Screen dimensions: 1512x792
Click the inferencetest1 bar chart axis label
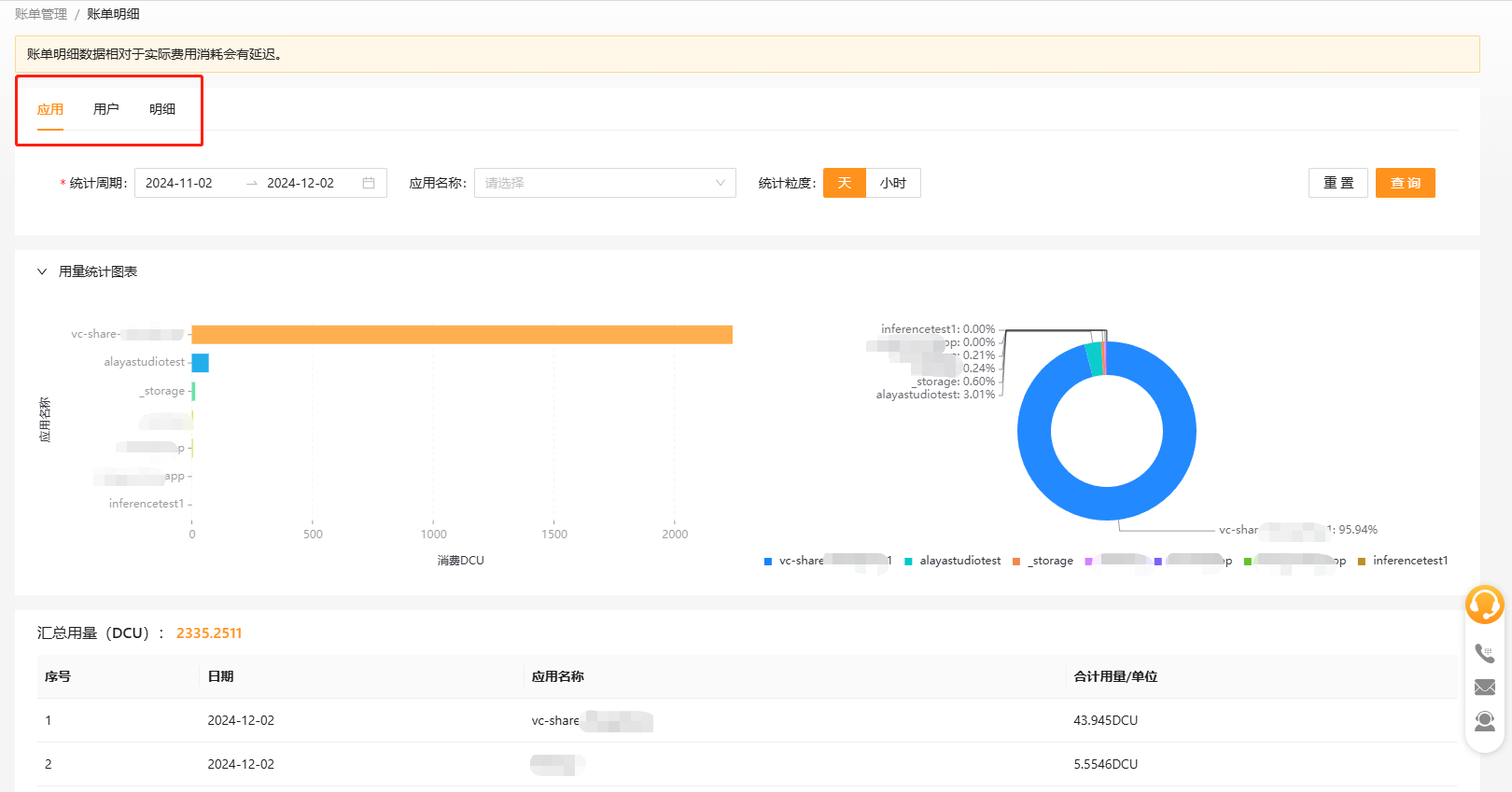[147, 504]
